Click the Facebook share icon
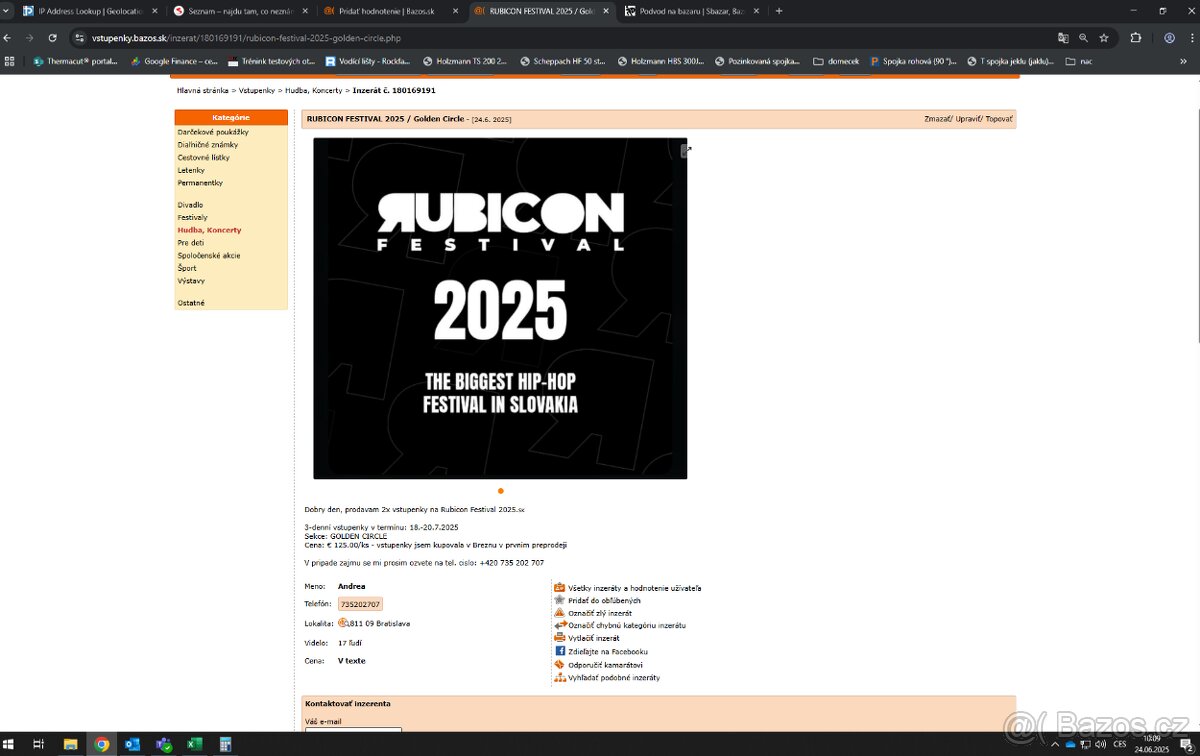The width and height of the screenshot is (1200, 756). pyautogui.click(x=560, y=651)
